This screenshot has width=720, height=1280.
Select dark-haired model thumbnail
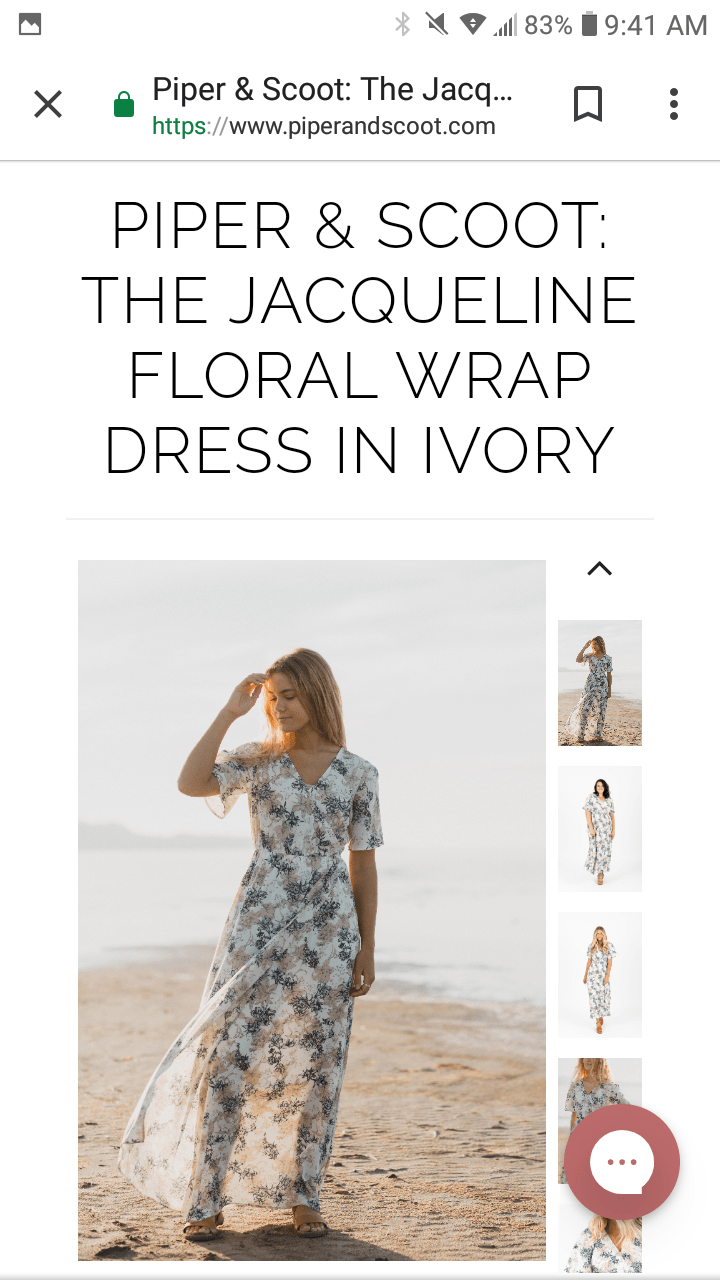tap(600, 829)
